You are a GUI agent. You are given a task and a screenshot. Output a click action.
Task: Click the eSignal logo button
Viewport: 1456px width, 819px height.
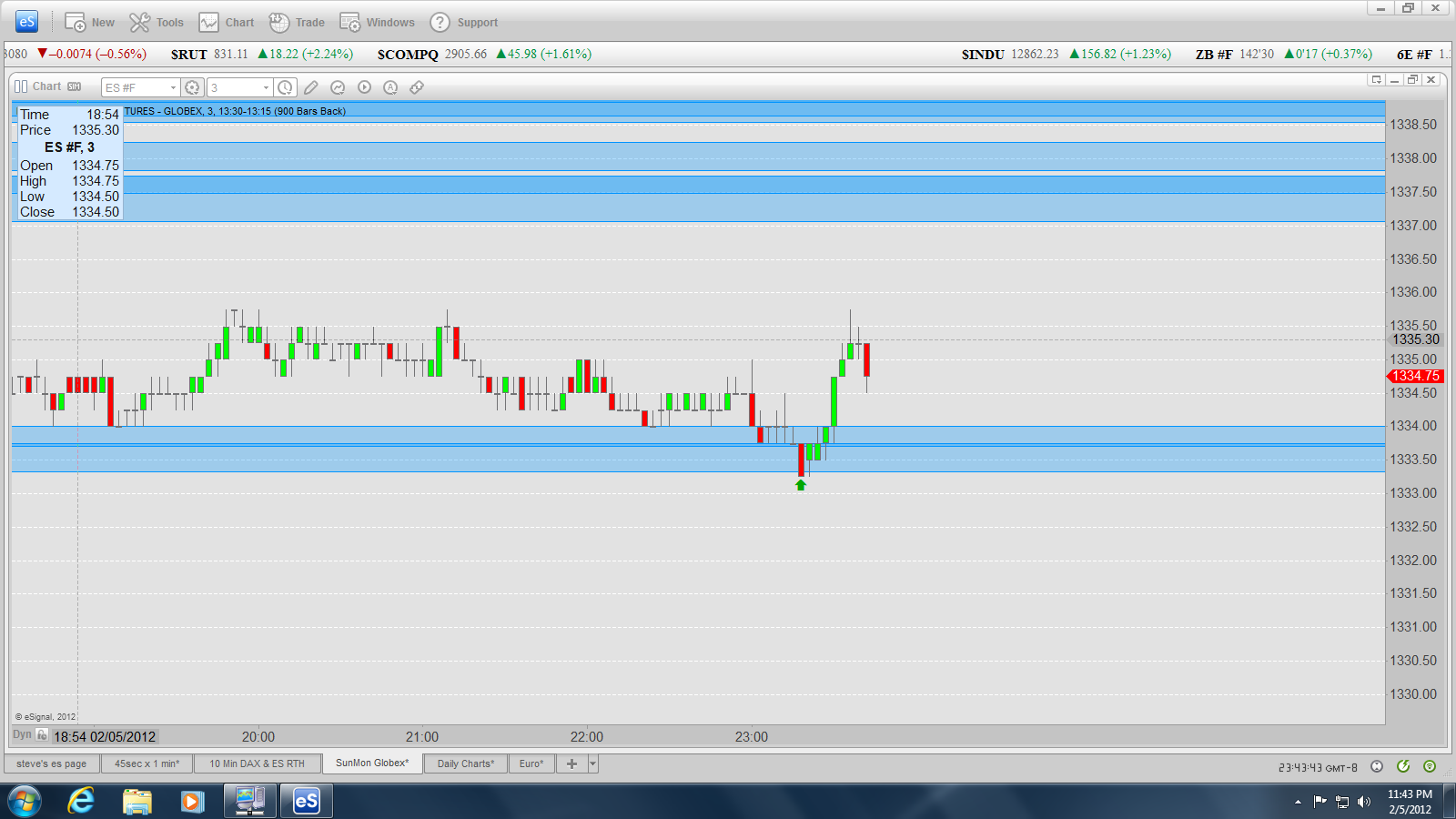tap(26, 22)
